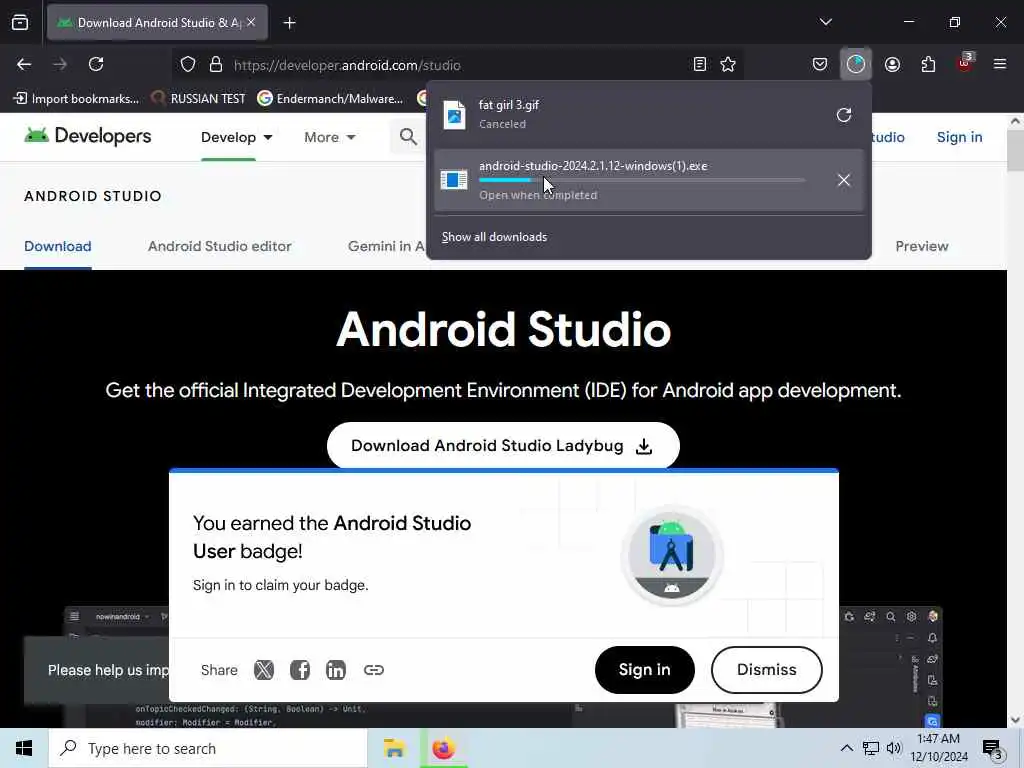Image resolution: width=1024 pixels, height=768 pixels.
Task: Open a new tab with plus button
Action: click(290, 23)
